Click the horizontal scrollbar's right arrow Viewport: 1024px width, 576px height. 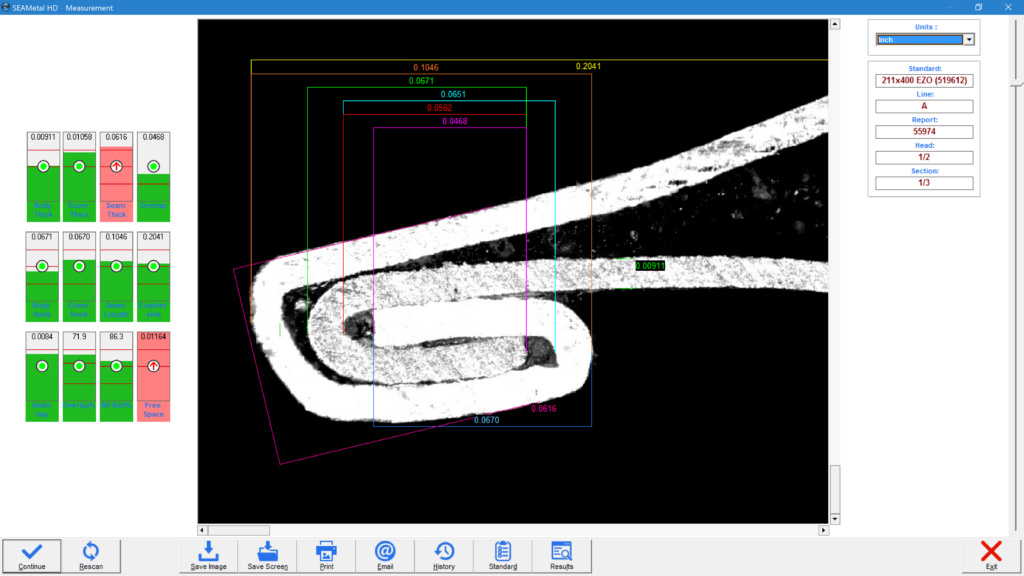point(823,530)
